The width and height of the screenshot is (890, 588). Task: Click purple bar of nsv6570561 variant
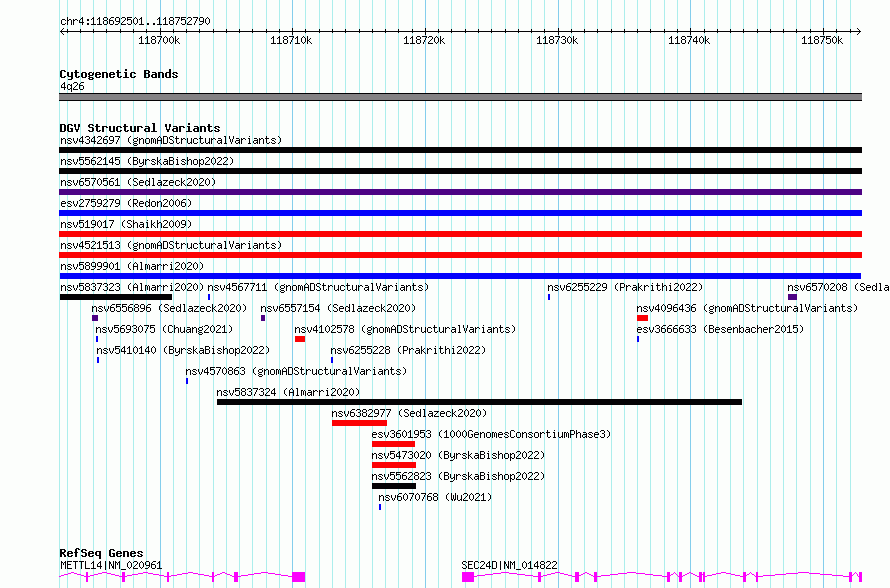pyautogui.click(x=460, y=192)
